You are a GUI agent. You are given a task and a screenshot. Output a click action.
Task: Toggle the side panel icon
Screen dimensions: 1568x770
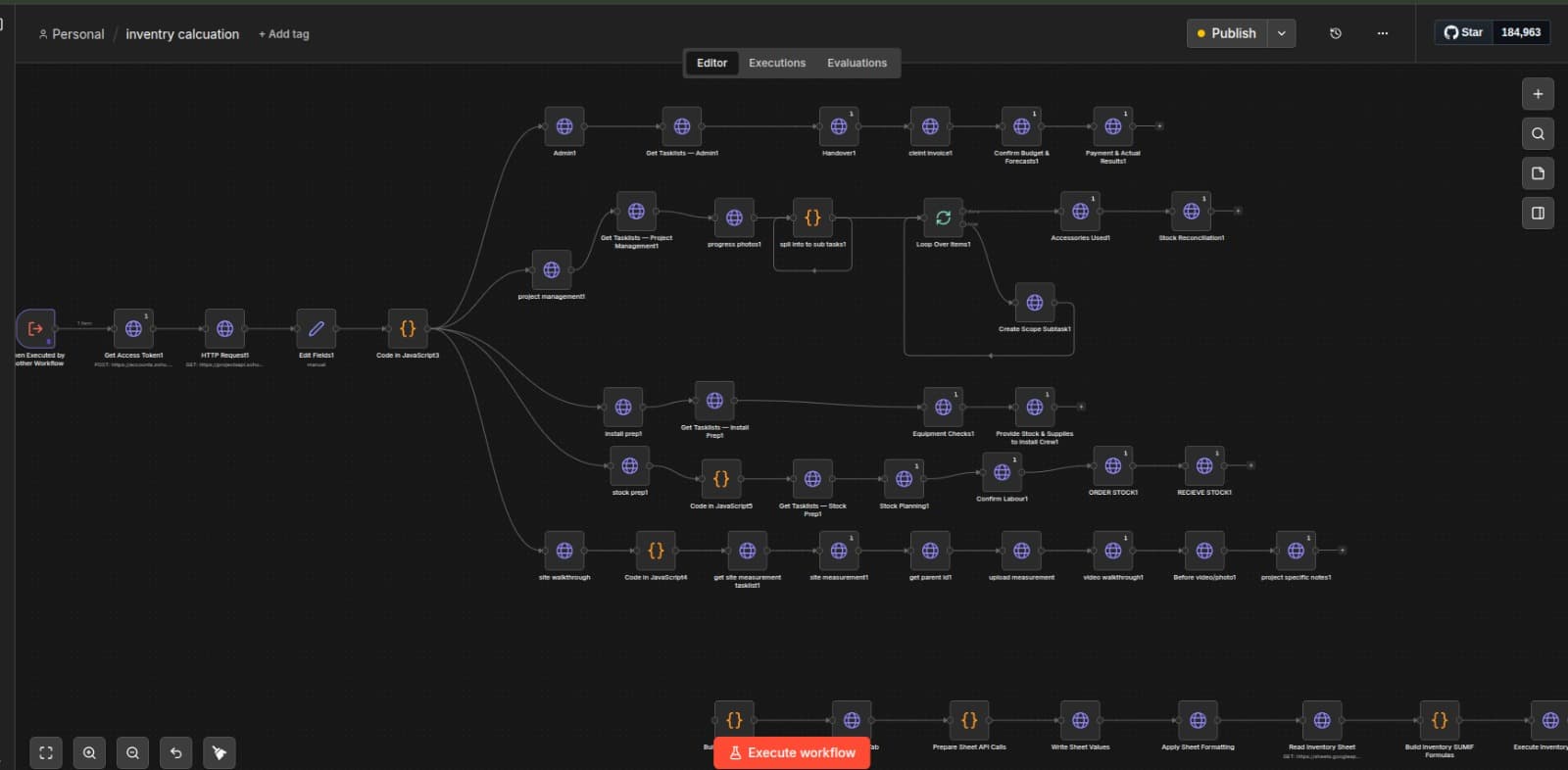[1538, 213]
